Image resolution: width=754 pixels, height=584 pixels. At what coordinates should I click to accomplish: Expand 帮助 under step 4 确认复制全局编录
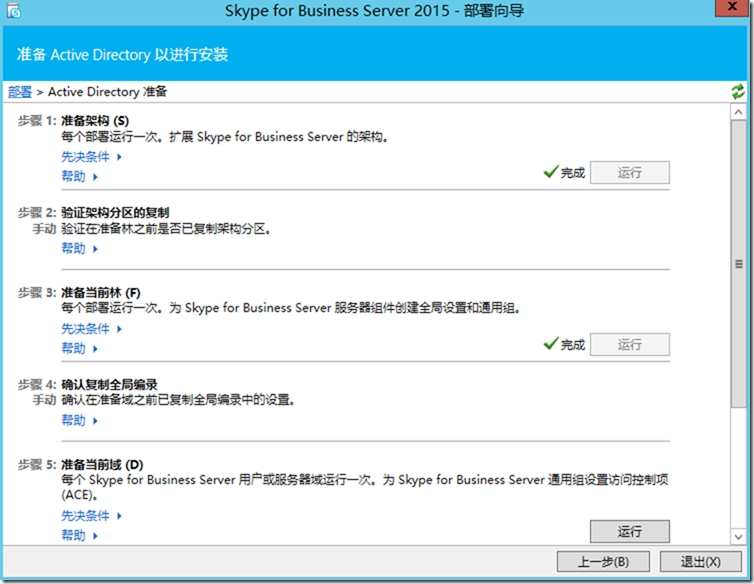(x=79, y=420)
